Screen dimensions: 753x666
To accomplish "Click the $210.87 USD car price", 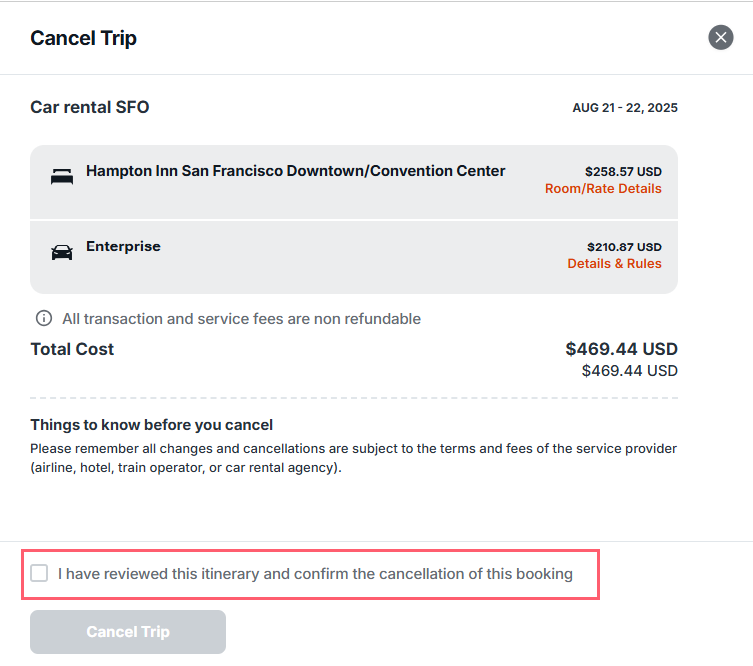I will pos(624,247).
